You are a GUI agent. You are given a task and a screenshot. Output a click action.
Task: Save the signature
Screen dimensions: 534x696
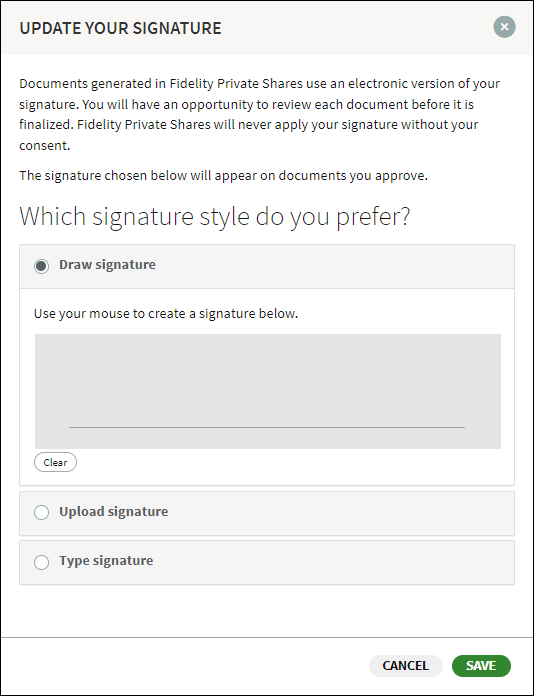tap(481, 665)
